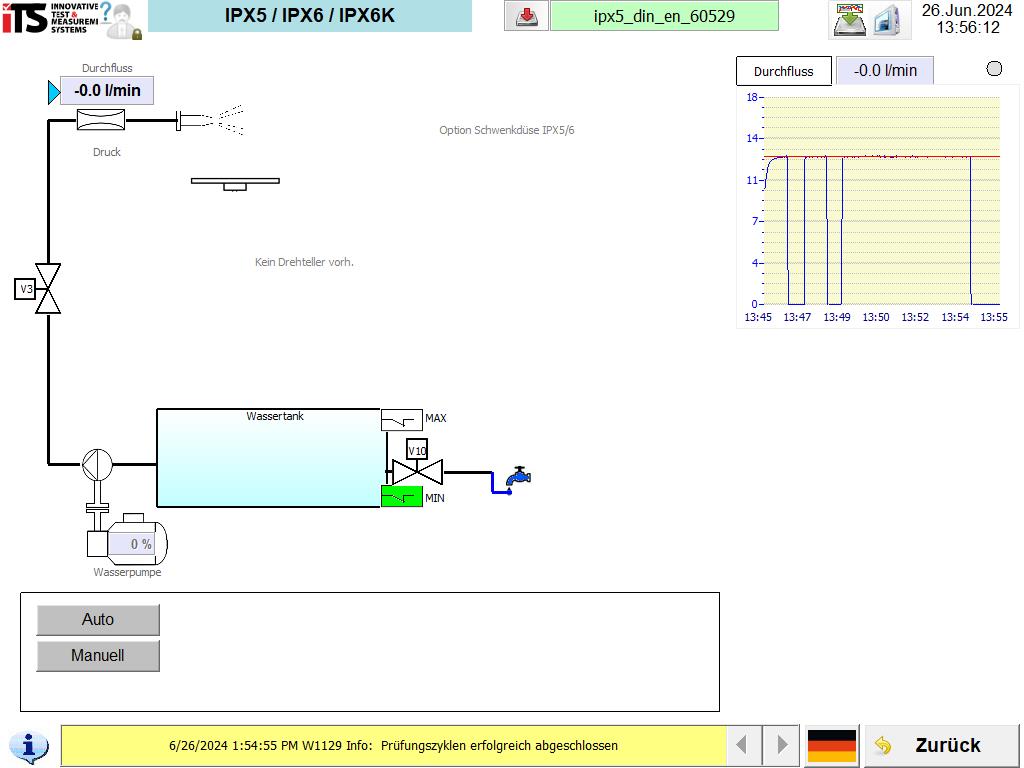Image resolution: width=1024 pixels, height=768 pixels.
Task: Open the blue info icon
Action: [x=29, y=745]
